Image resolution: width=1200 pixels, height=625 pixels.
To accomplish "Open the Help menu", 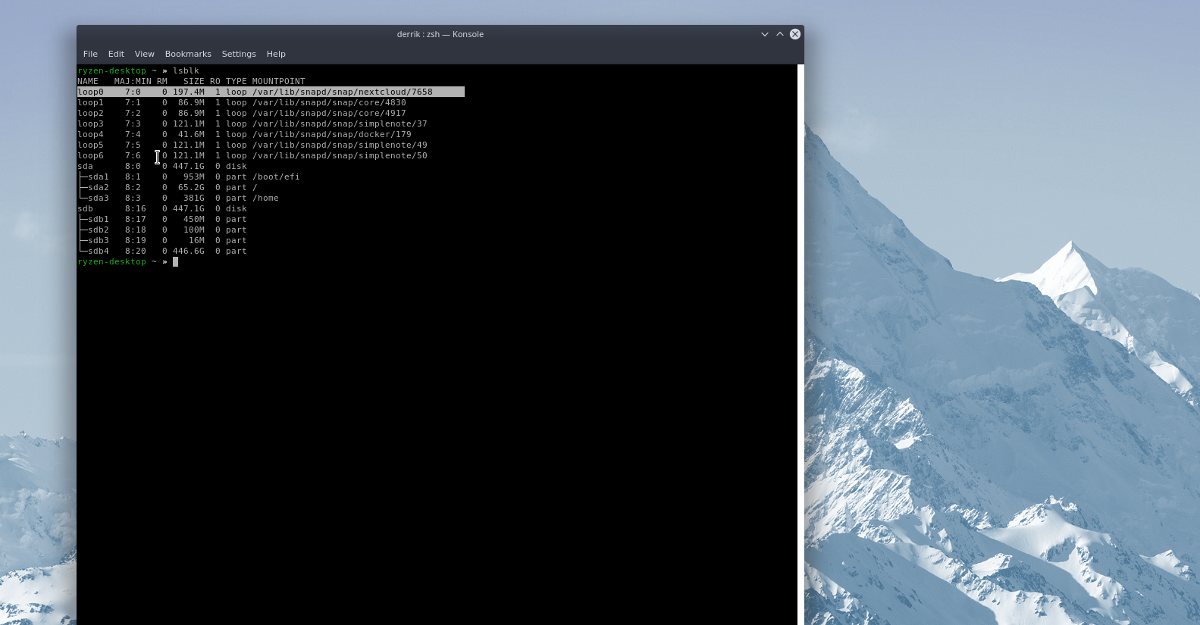I will [276, 54].
